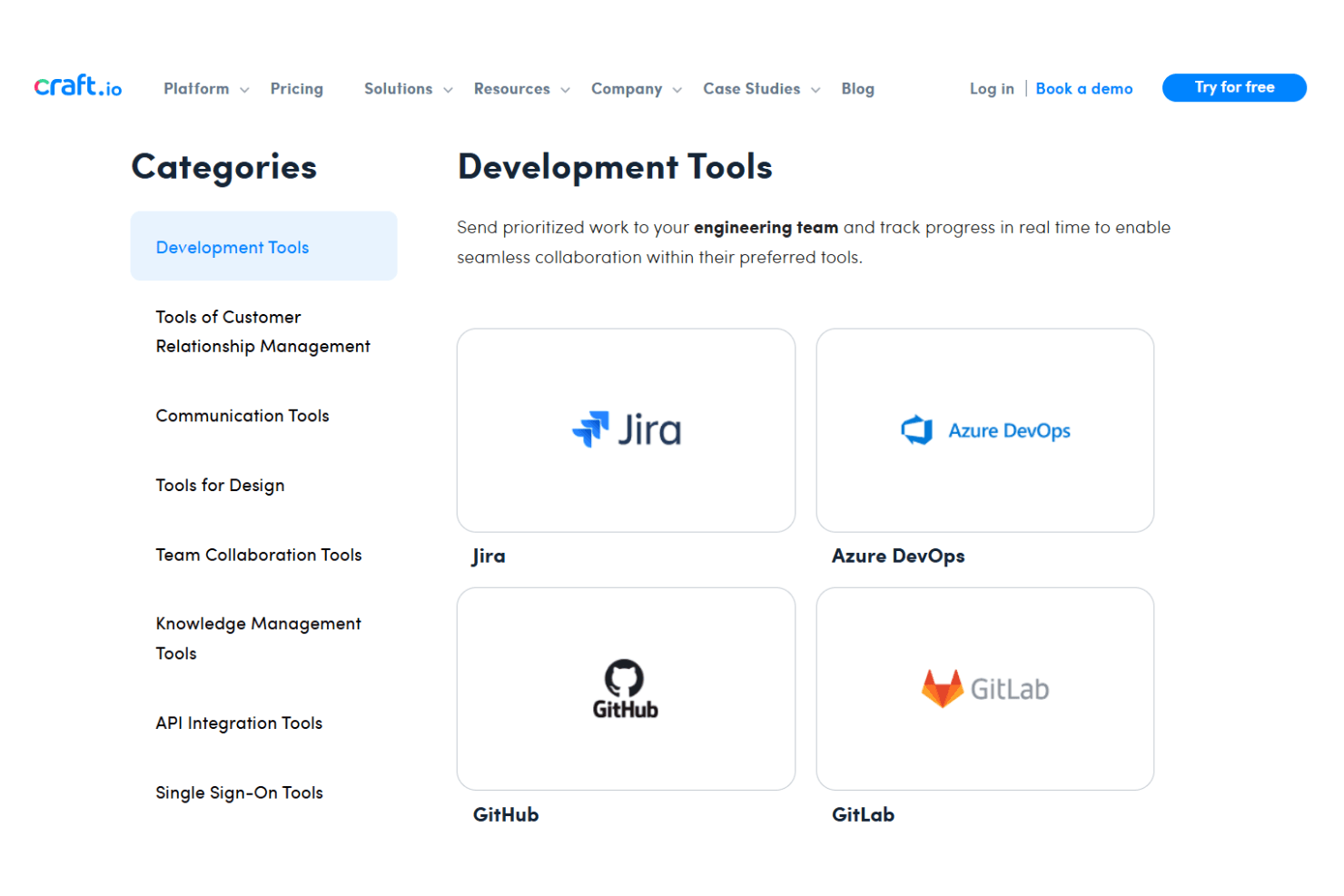Viewport: 1344px width, 896px height.
Task: Select Single Sign-On Tools category
Action: pyautogui.click(x=239, y=793)
